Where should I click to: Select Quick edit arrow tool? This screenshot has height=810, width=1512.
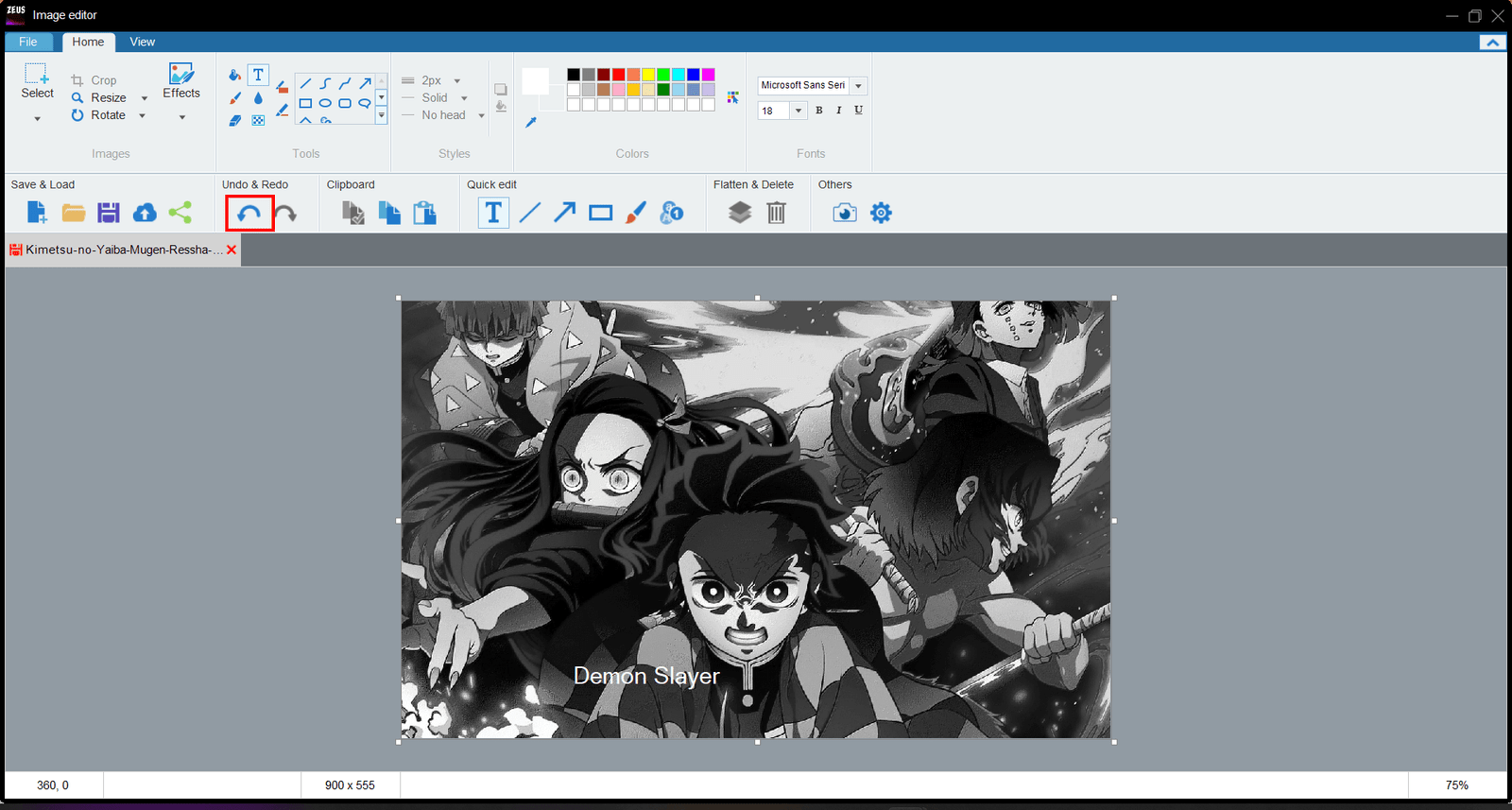click(565, 213)
